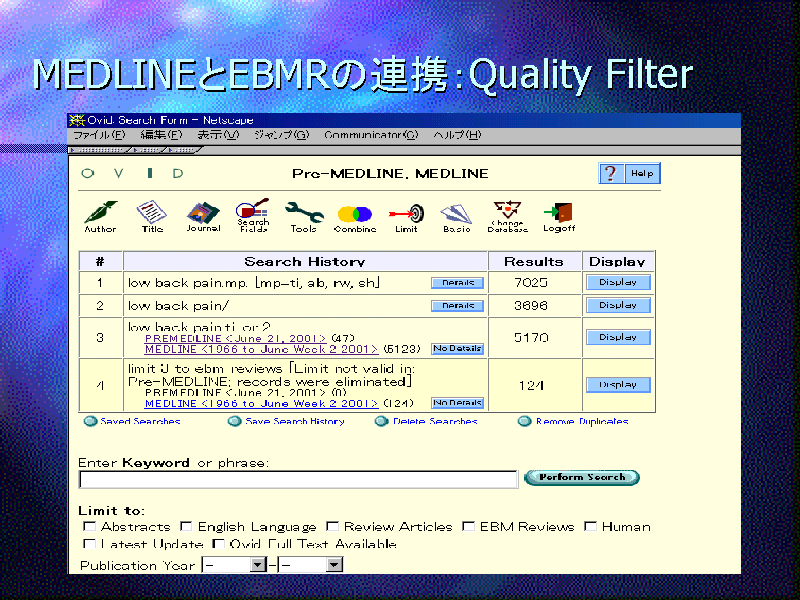Screen dimensions: 800x600
Task: Open the first Publication Year dropdown
Action: [x=257, y=565]
